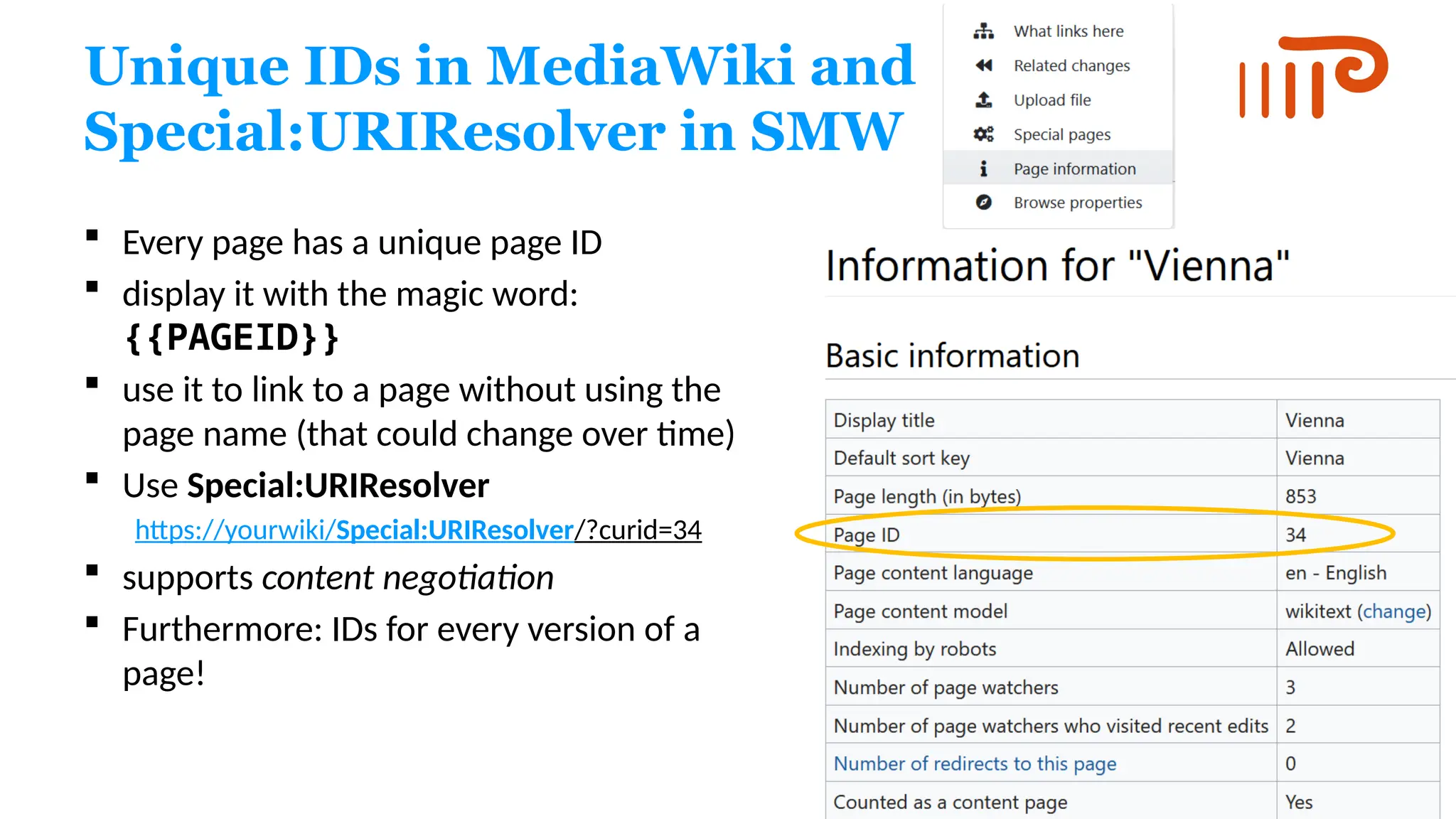Click 'Page content language' label
1456x819 pixels.
933,573
